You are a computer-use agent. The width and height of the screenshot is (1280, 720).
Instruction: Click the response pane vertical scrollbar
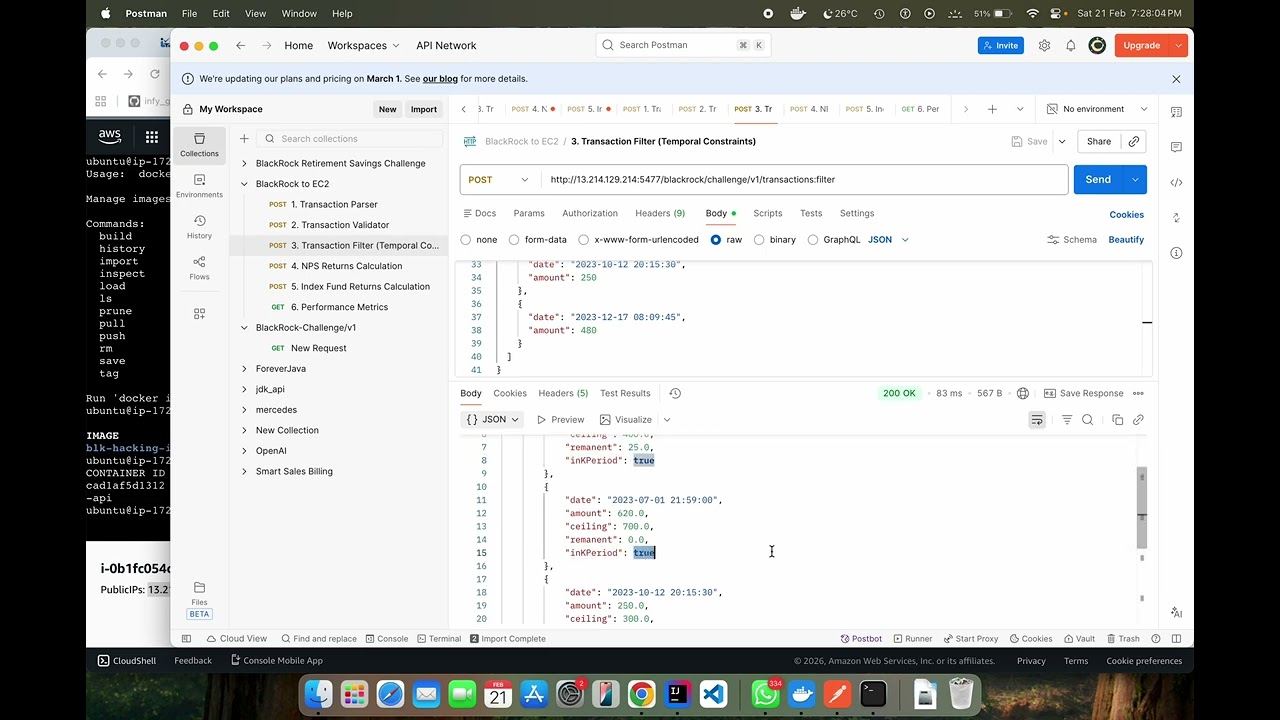click(1142, 508)
